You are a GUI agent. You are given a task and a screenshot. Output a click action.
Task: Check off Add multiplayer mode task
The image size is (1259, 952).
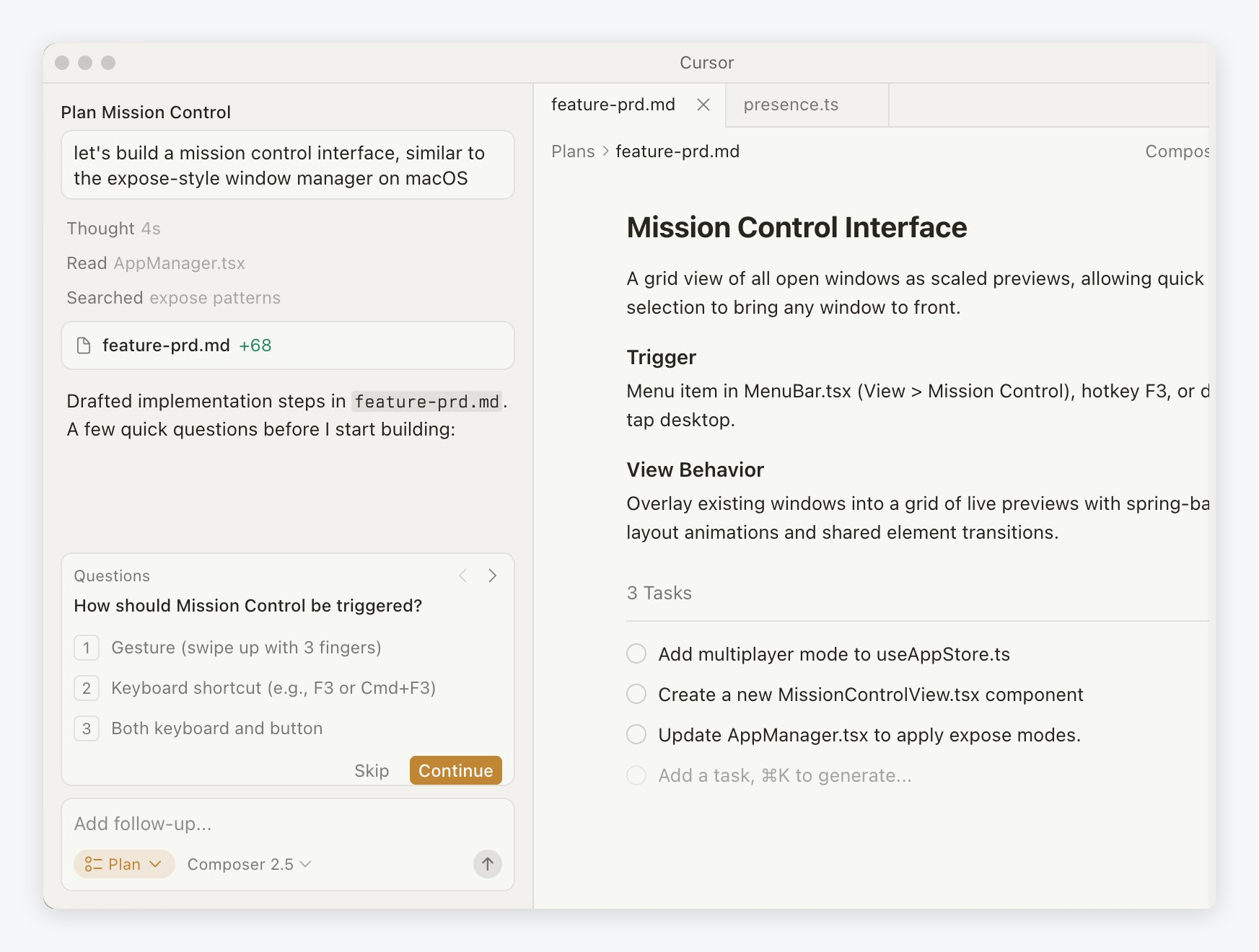636,654
